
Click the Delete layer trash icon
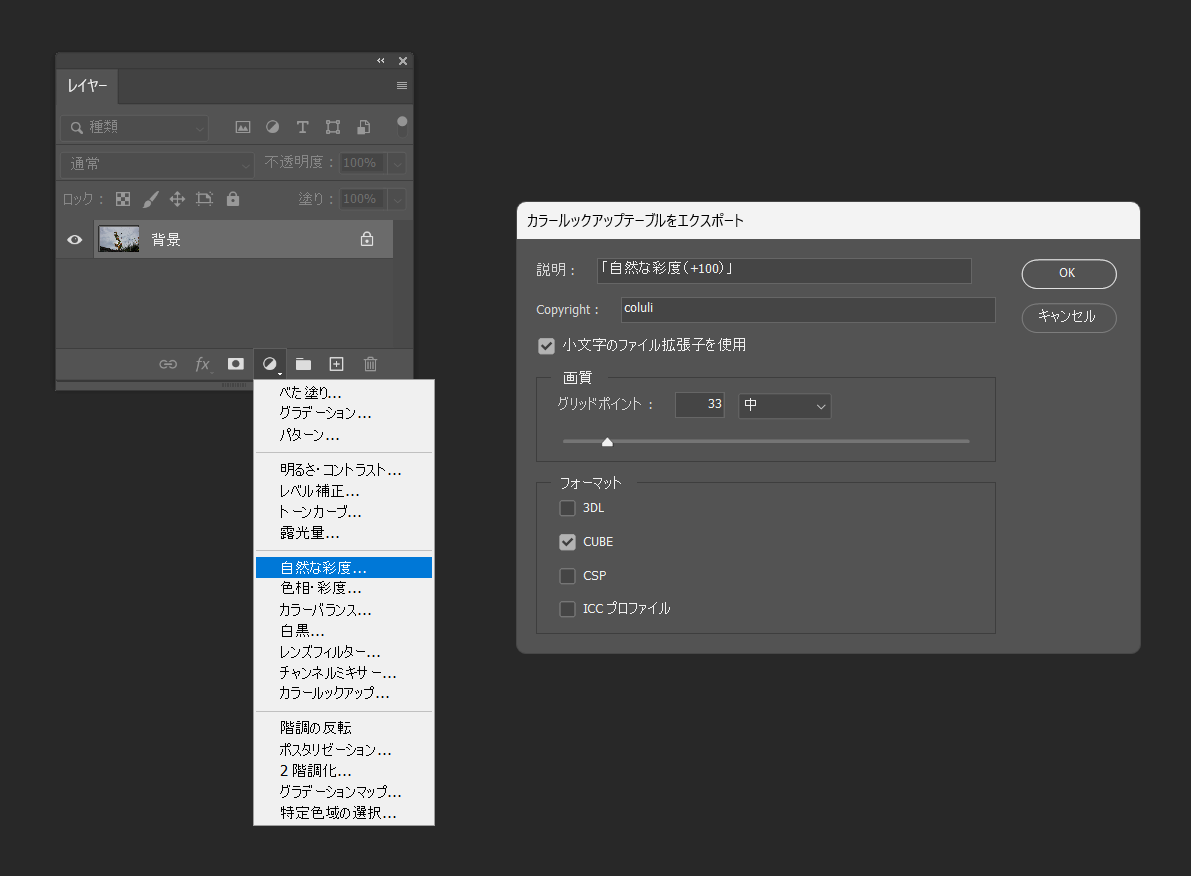coord(370,363)
